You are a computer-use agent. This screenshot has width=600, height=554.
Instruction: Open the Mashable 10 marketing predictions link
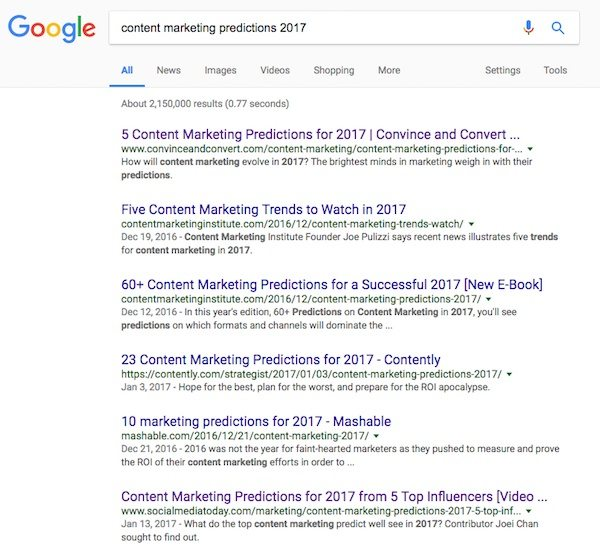[256, 421]
